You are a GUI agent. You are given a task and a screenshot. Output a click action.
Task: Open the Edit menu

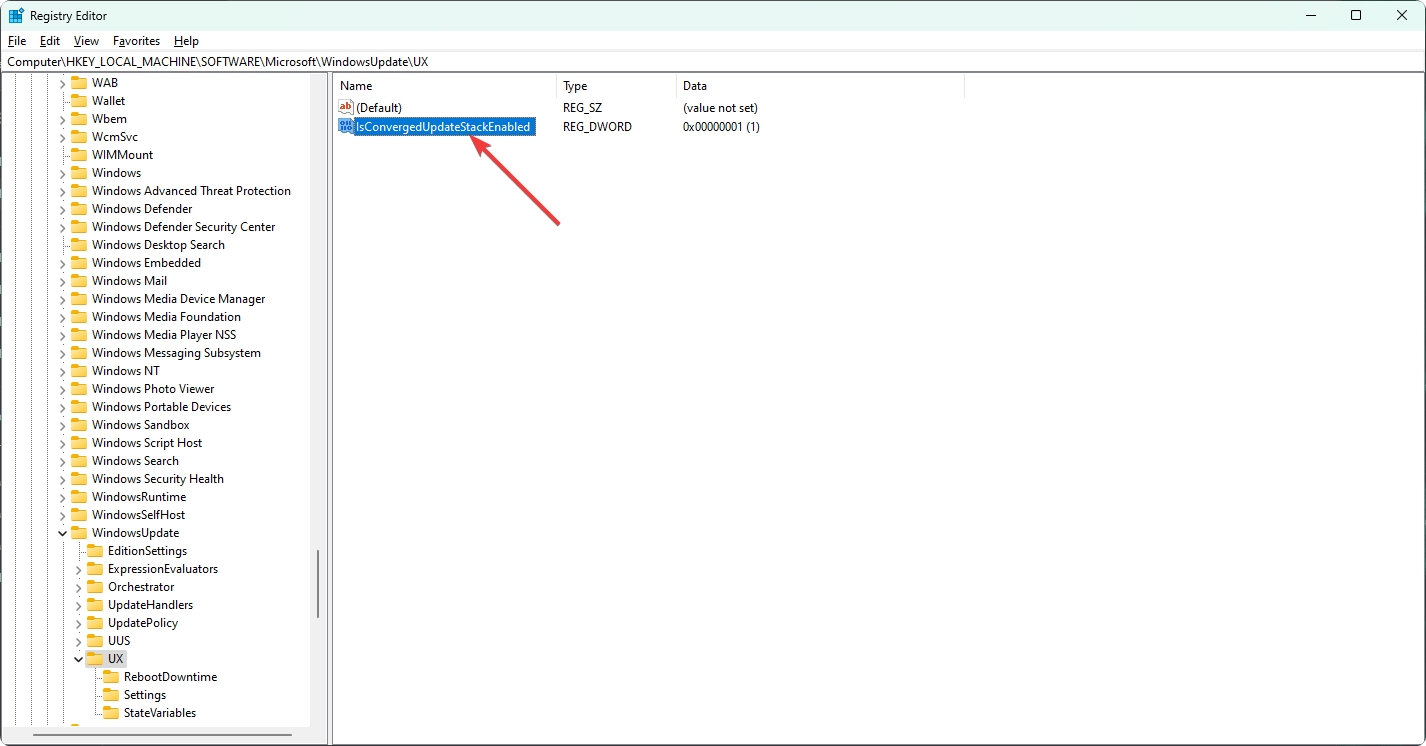(50, 41)
